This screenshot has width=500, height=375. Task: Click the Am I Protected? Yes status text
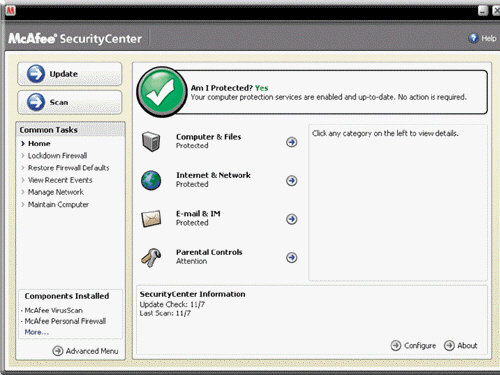coord(229,88)
